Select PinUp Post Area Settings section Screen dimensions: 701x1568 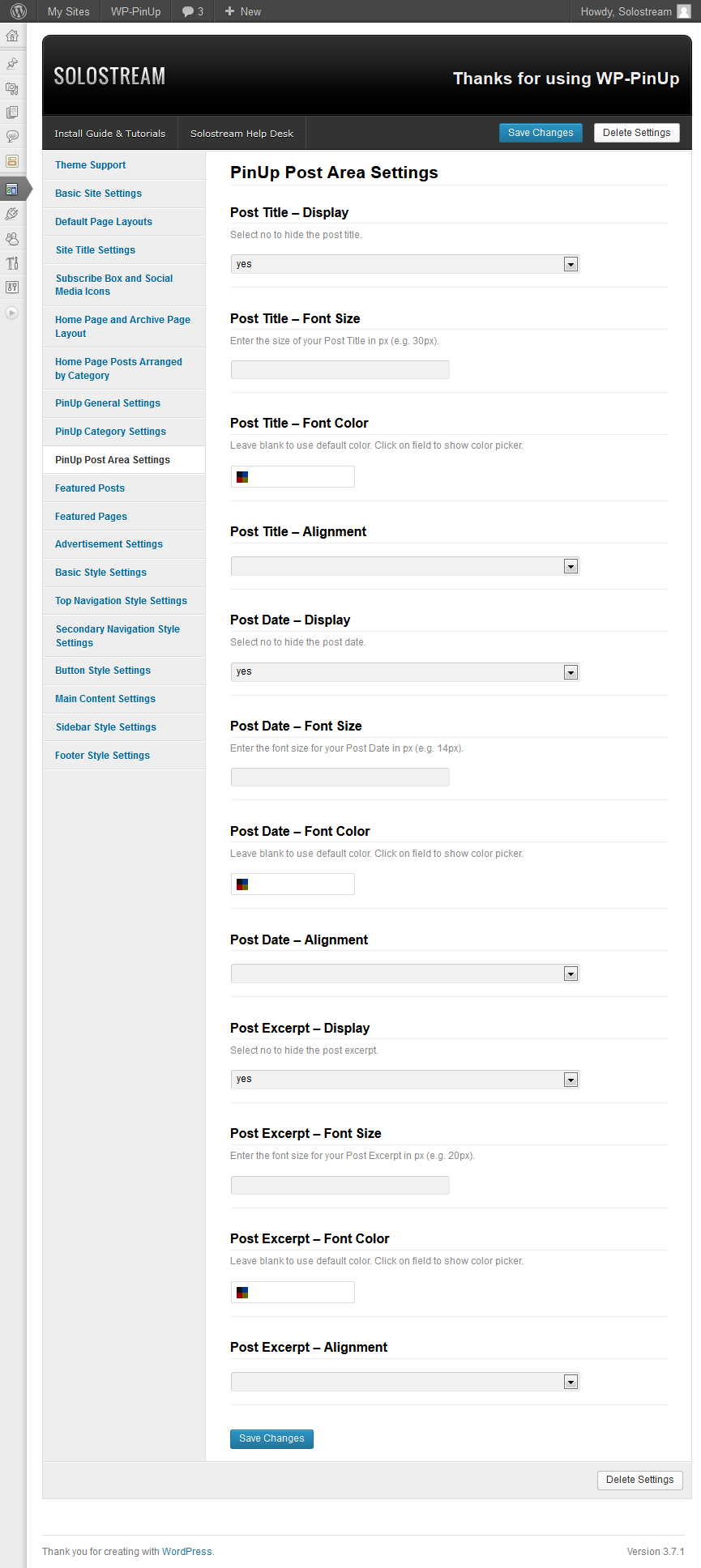124,460
